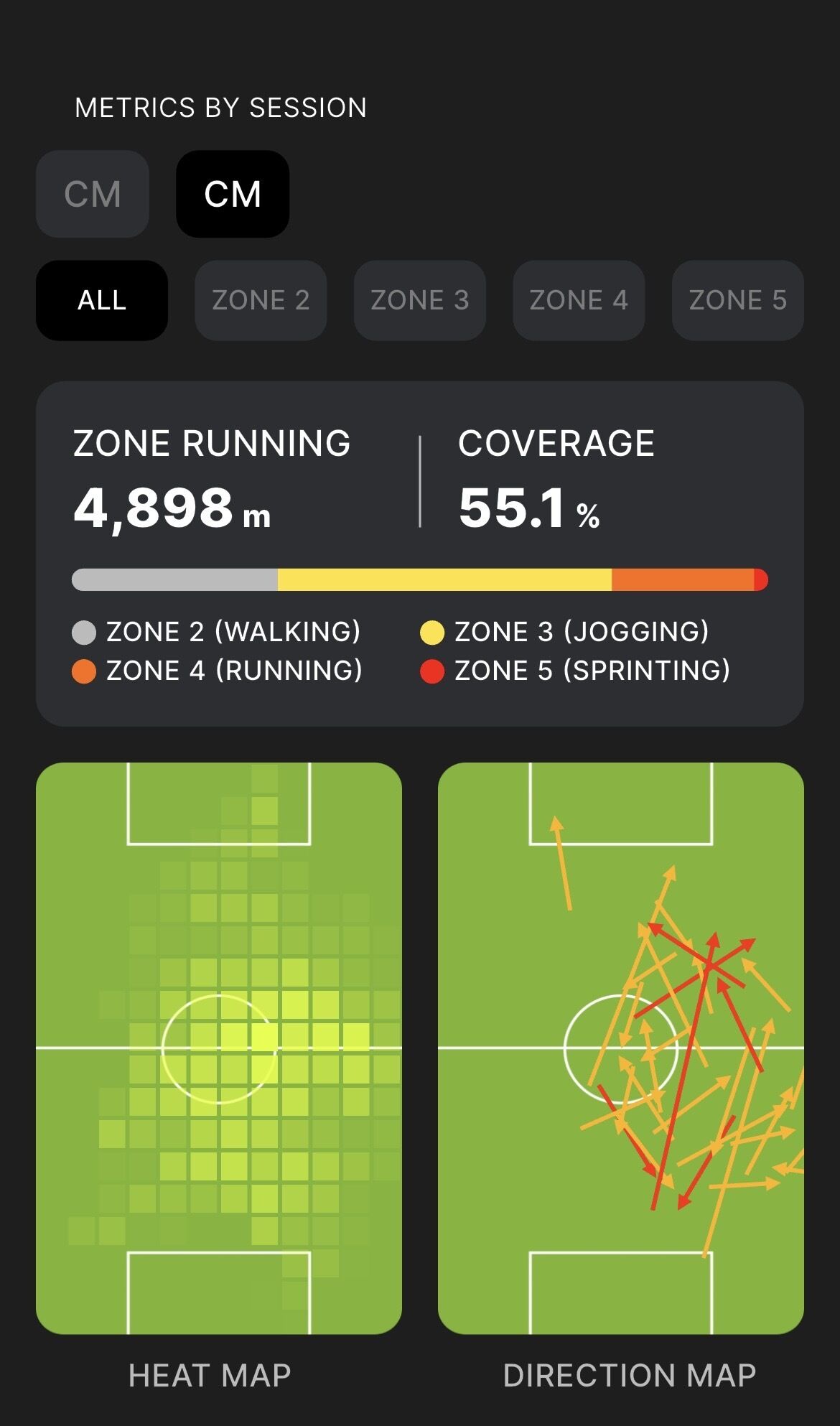Screen dimensions: 840x1426
Task: Open the heat map pitch thumbnail
Action: pos(219,1048)
